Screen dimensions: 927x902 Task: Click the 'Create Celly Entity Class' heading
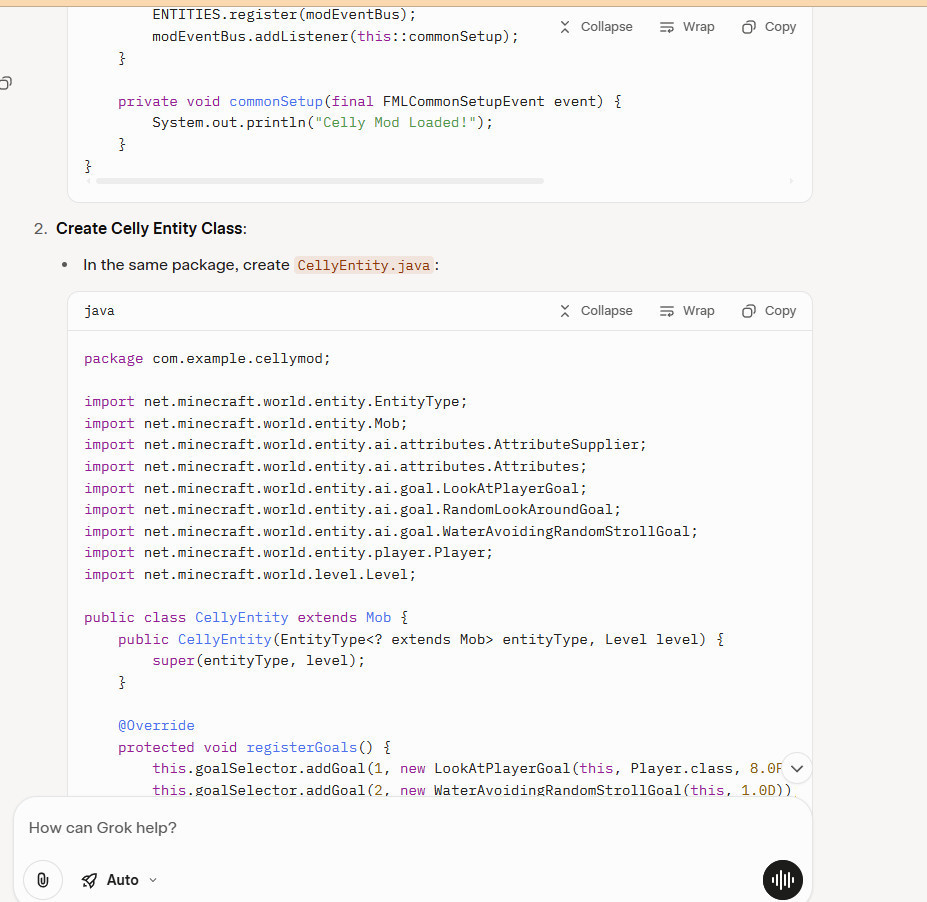[150, 229]
